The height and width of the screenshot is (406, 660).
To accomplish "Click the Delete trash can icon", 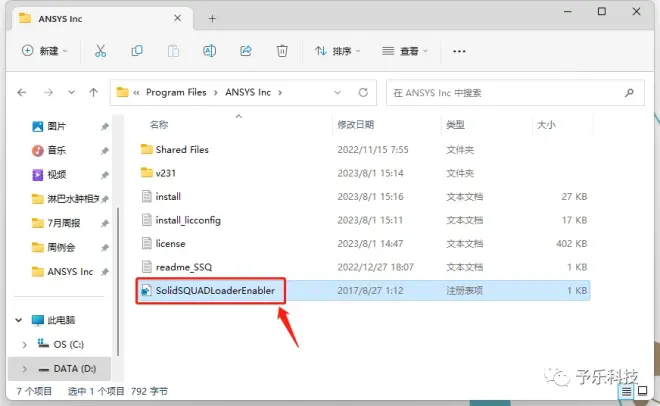I will 282,51.
